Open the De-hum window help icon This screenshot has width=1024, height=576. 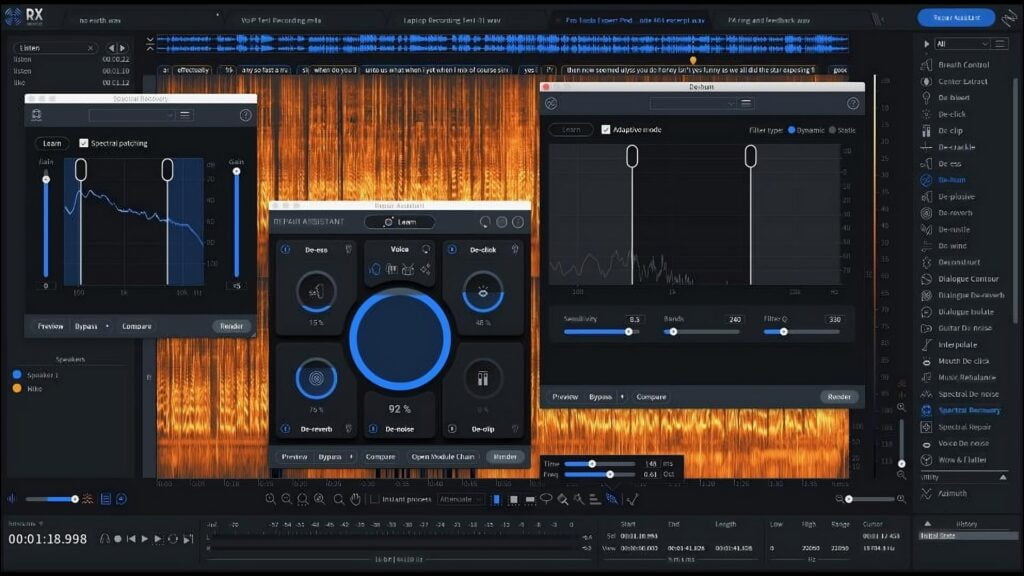tap(853, 103)
